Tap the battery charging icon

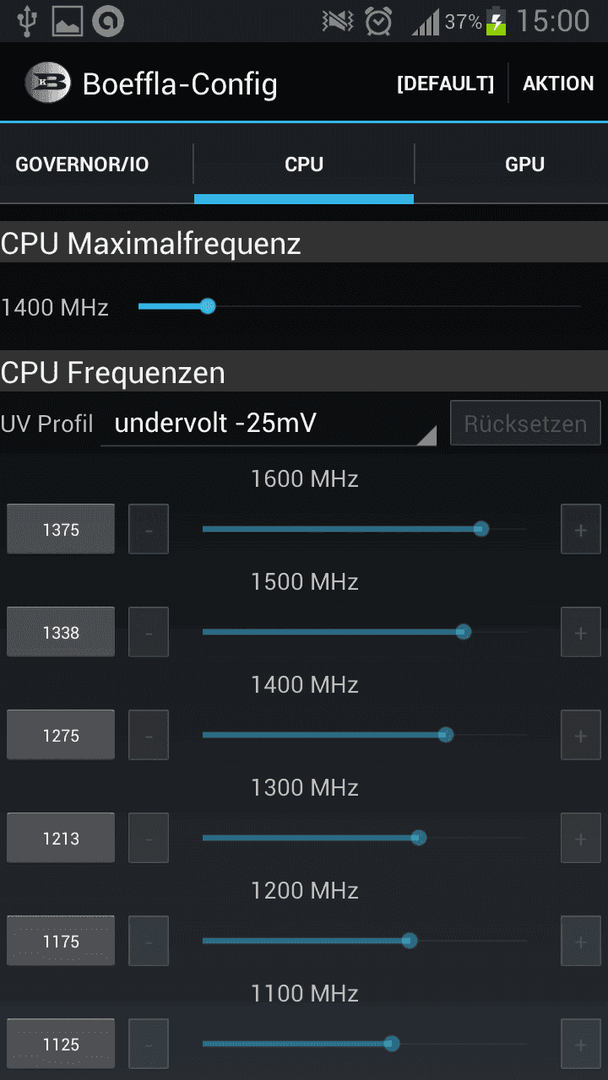496,21
